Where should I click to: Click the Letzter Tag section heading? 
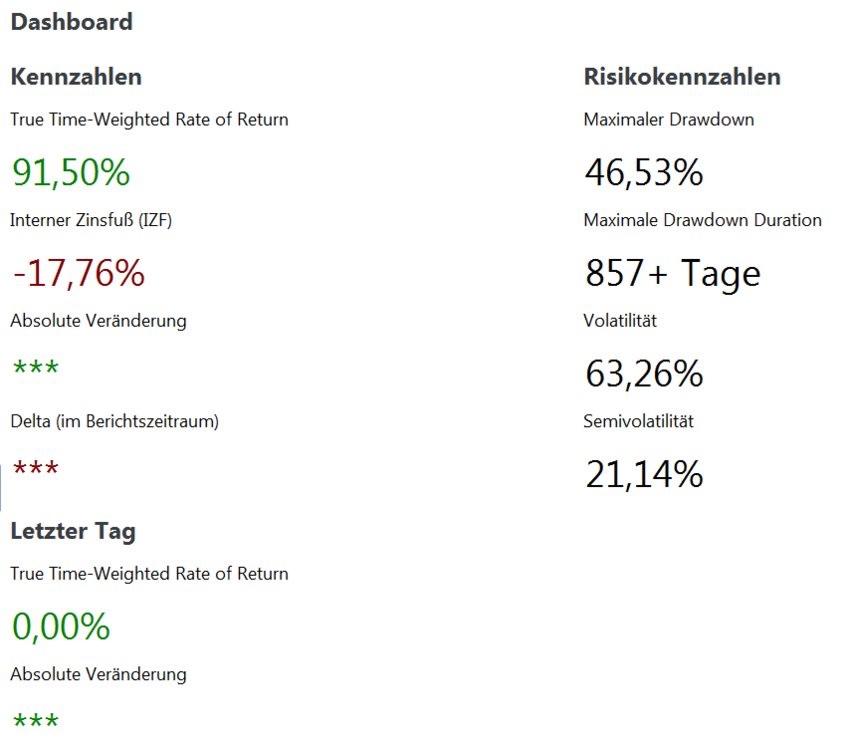(72, 531)
